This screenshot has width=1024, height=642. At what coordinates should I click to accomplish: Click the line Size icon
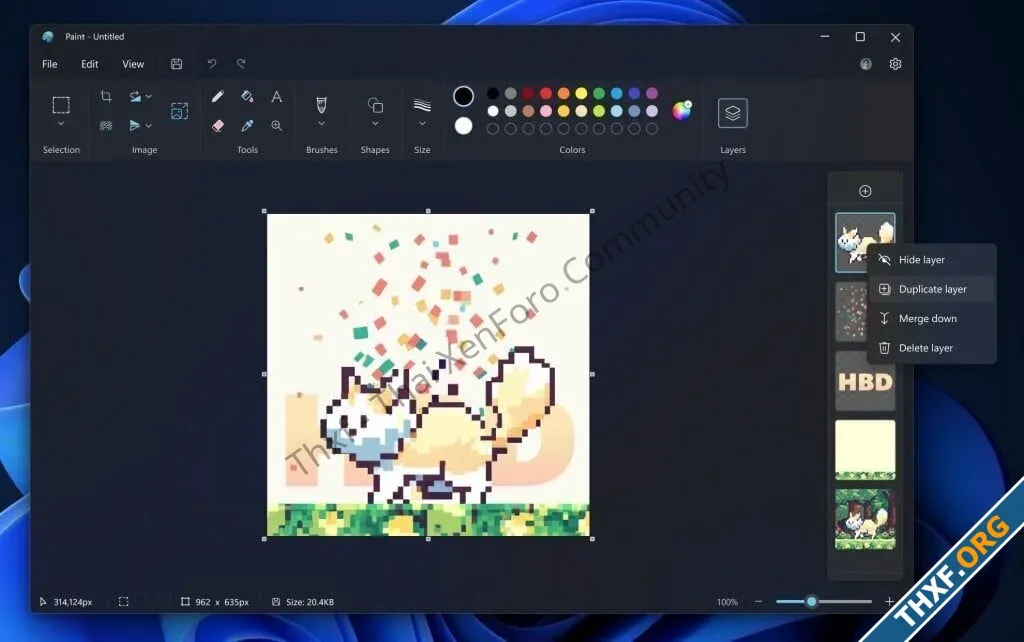pyautogui.click(x=422, y=104)
